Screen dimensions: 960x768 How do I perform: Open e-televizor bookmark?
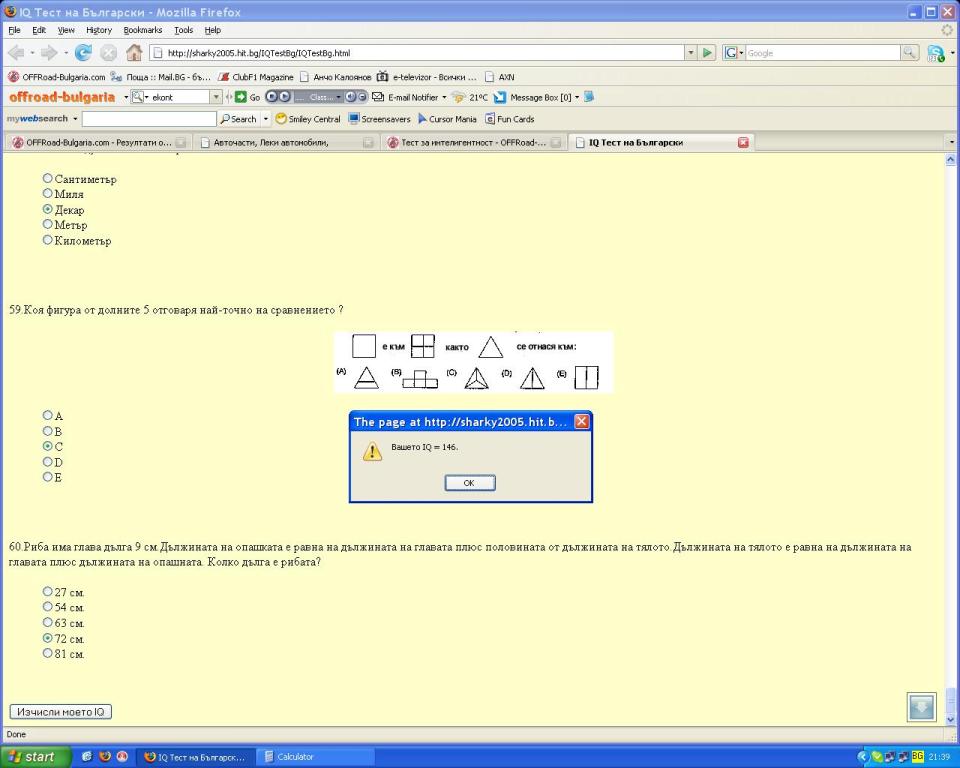pyautogui.click(x=427, y=77)
